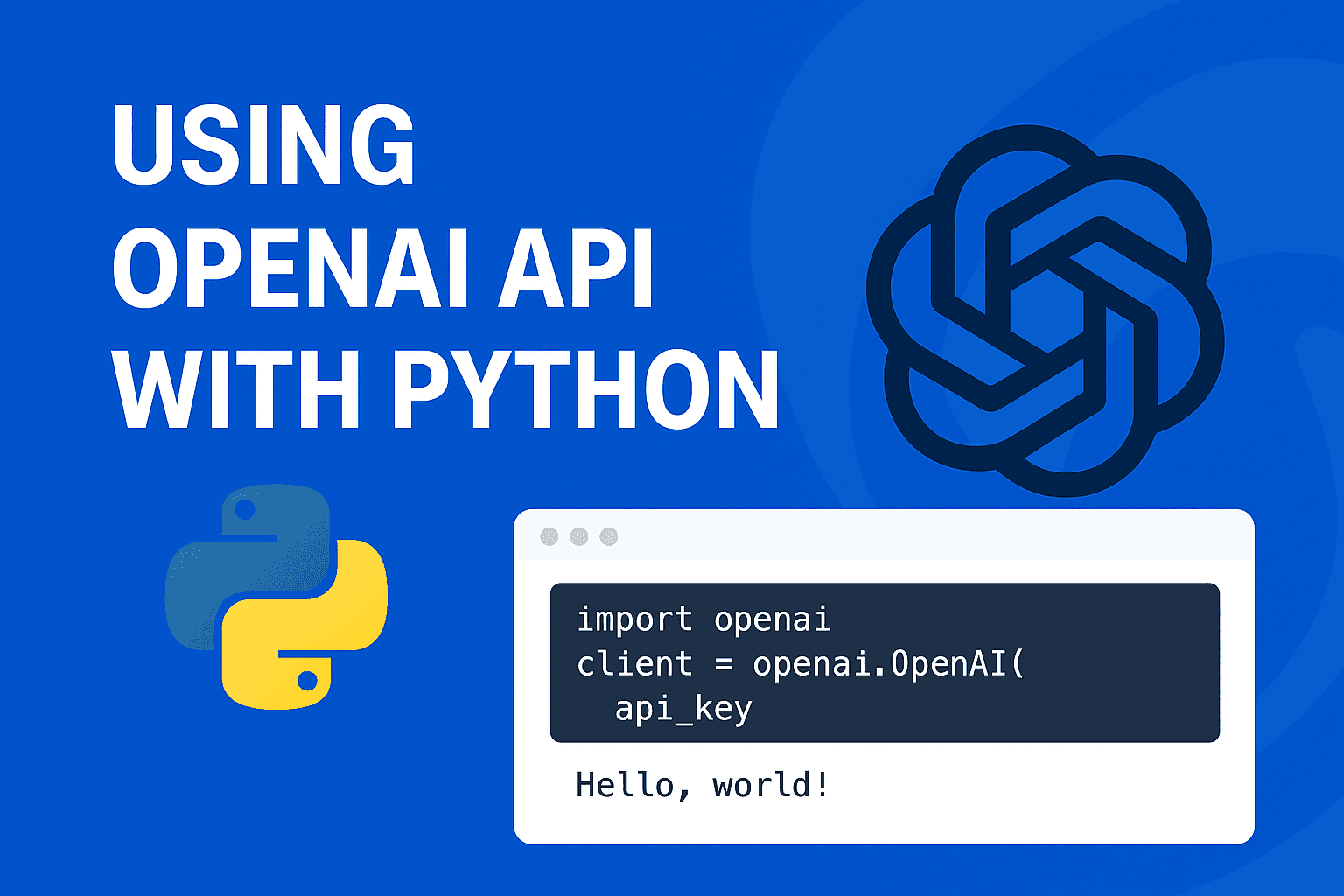Click the green traffic-light dot
The width and height of the screenshot is (1344, 896).
[x=608, y=536]
